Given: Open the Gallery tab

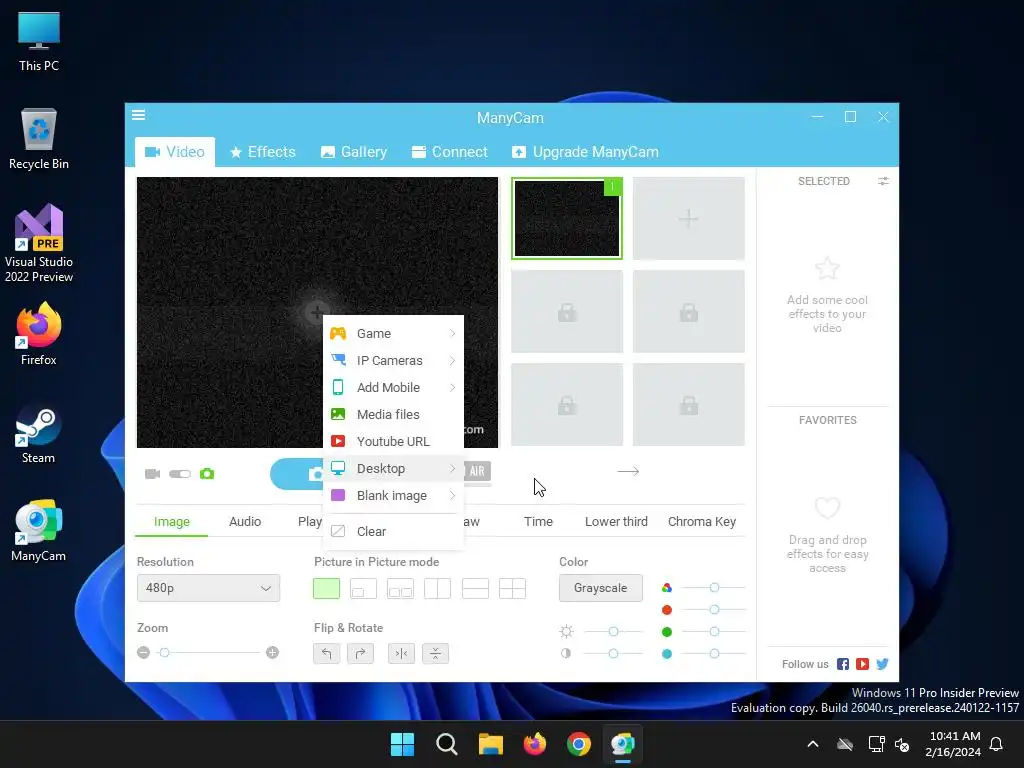Looking at the screenshot, I should pos(354,152).
